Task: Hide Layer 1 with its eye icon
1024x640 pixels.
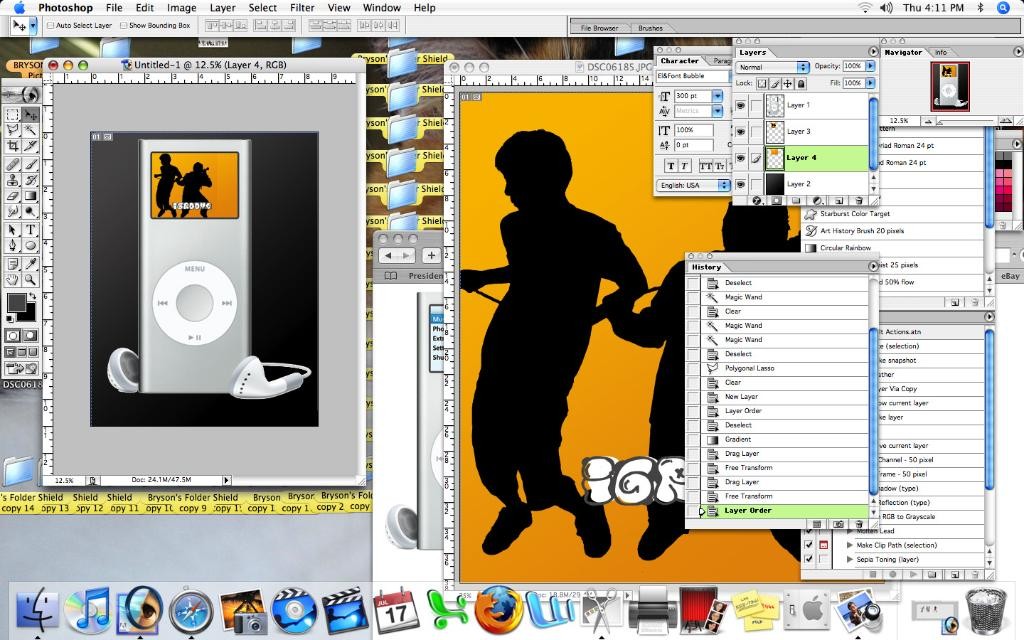Action: pyautogui.click(x=741, y=105)
